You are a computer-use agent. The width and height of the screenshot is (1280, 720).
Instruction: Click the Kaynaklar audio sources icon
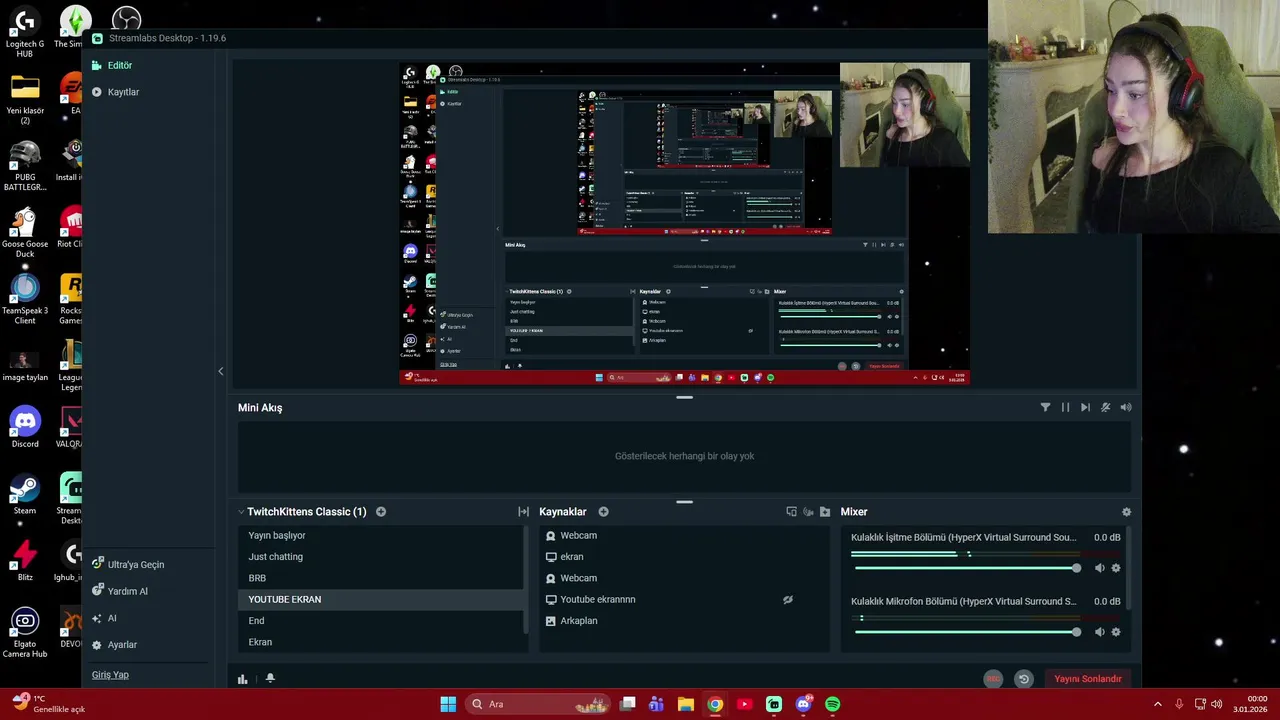pos(808,512)
